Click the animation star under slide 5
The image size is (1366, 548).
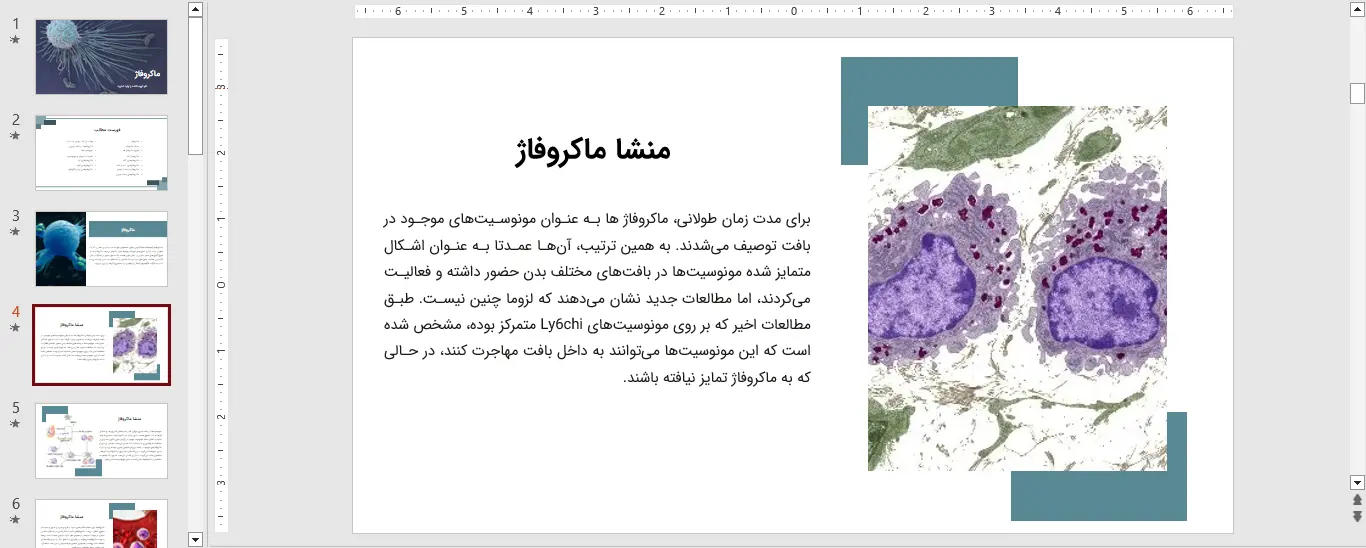tap(15, 424)
